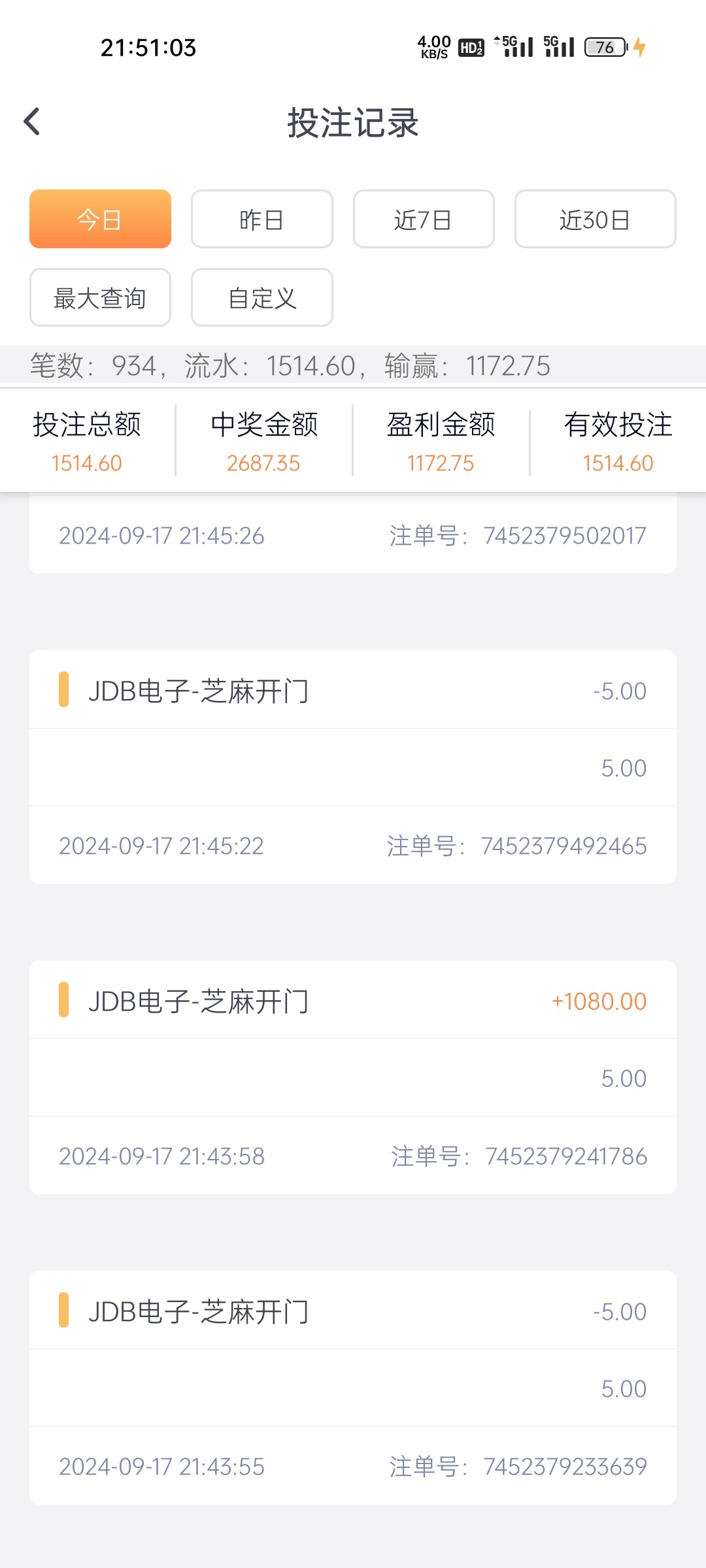Tap the 投注总额 summary column
706x1568 pixels.
coord(87,442)
